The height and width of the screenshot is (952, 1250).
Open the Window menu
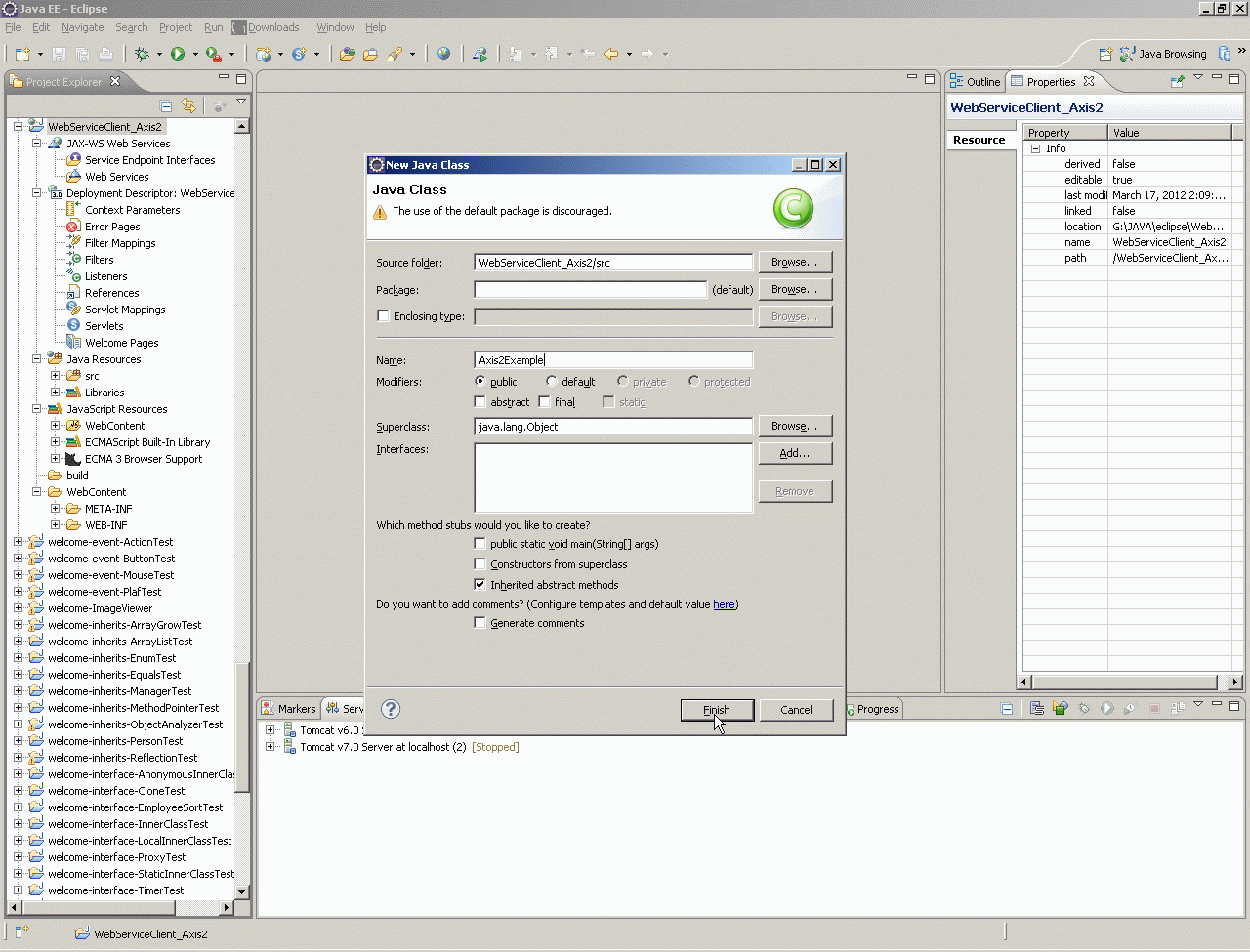coord(335,27)
